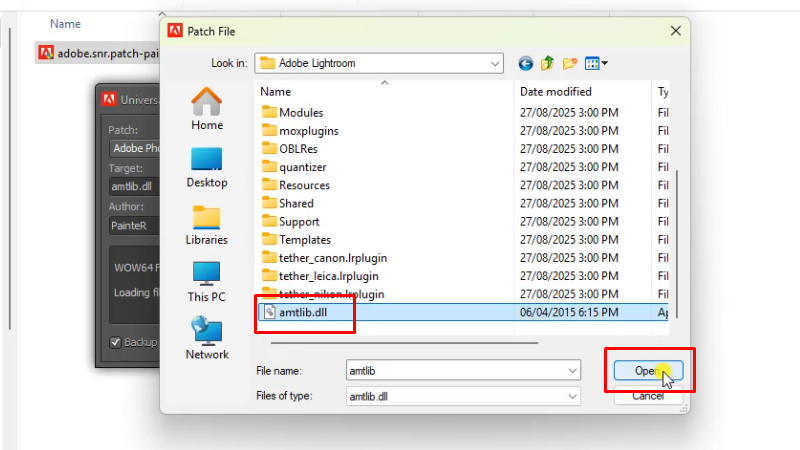
Task: Open the View menu icon
Action: (596, 63)
